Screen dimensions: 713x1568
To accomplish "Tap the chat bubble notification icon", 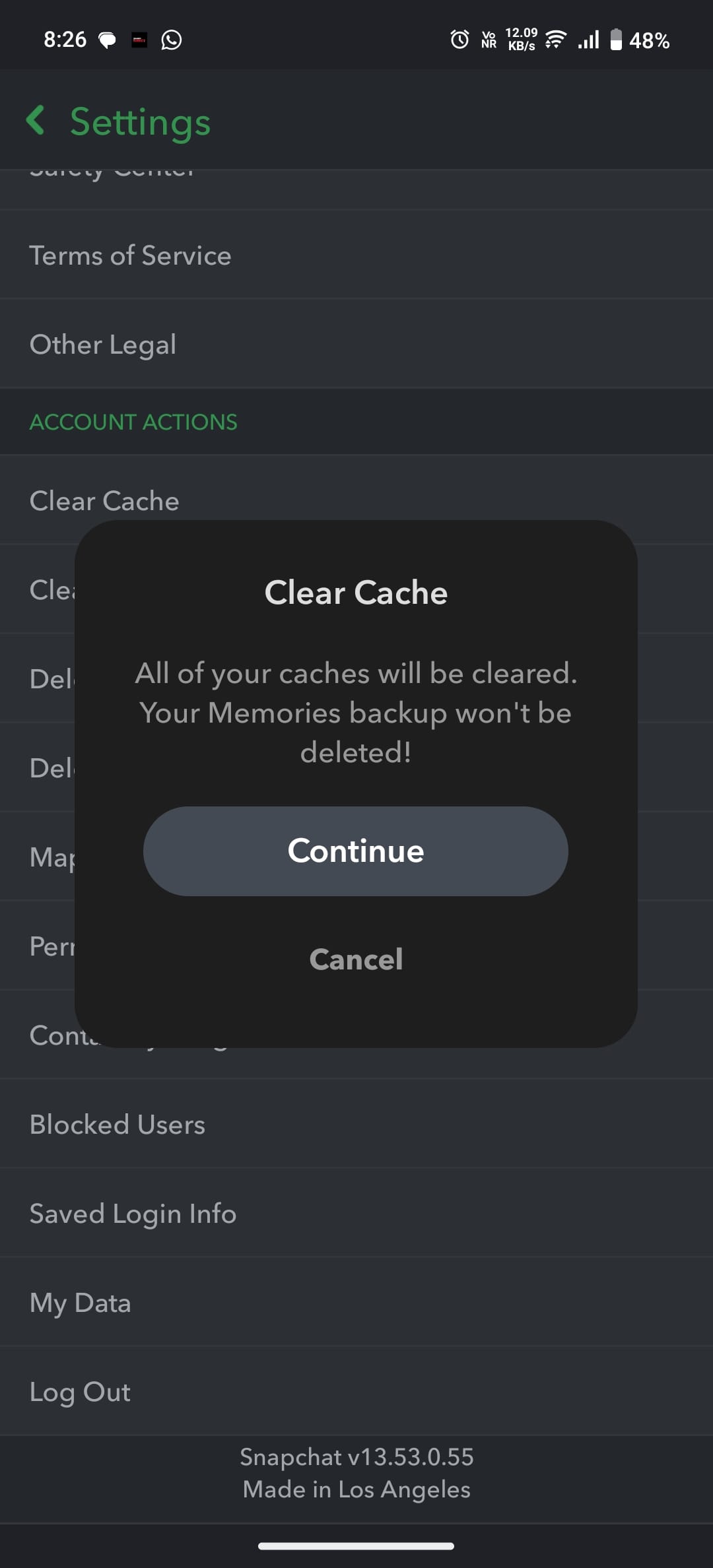I will [x=107, y=40].
